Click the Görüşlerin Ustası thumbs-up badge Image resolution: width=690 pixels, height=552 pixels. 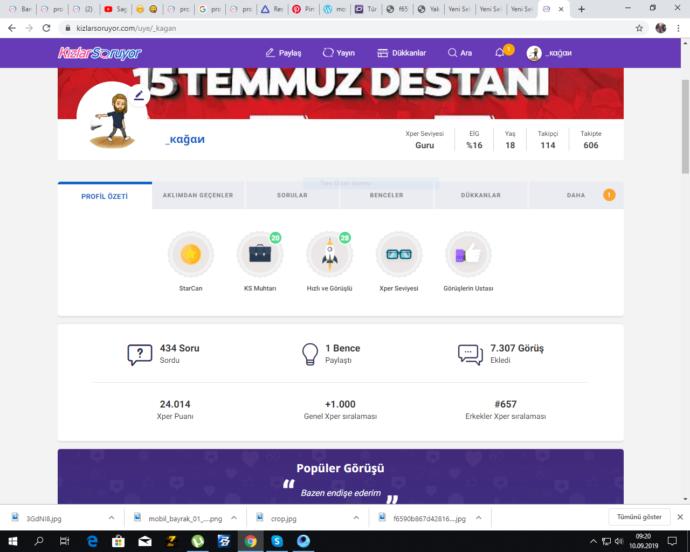468,254
